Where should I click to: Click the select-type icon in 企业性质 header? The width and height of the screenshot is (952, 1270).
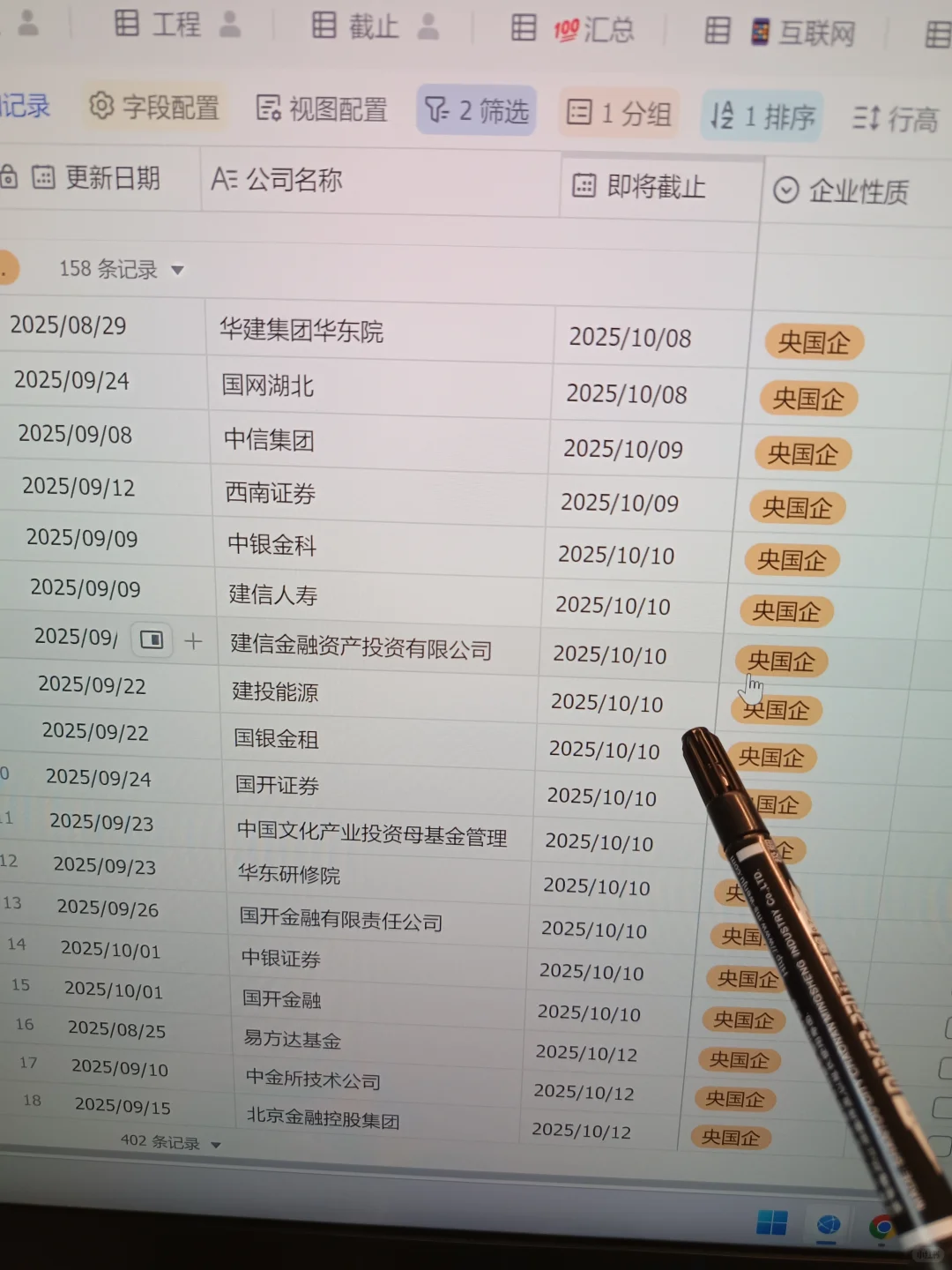coord(785,190)
